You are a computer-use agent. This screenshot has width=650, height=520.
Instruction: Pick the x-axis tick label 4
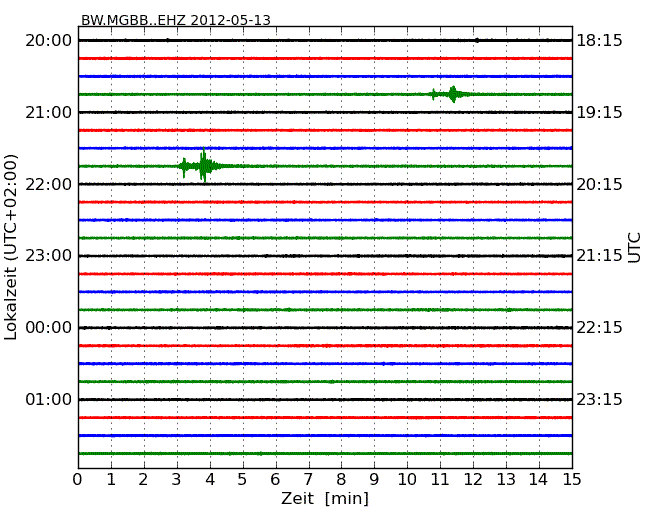click(x=210, y=479)
